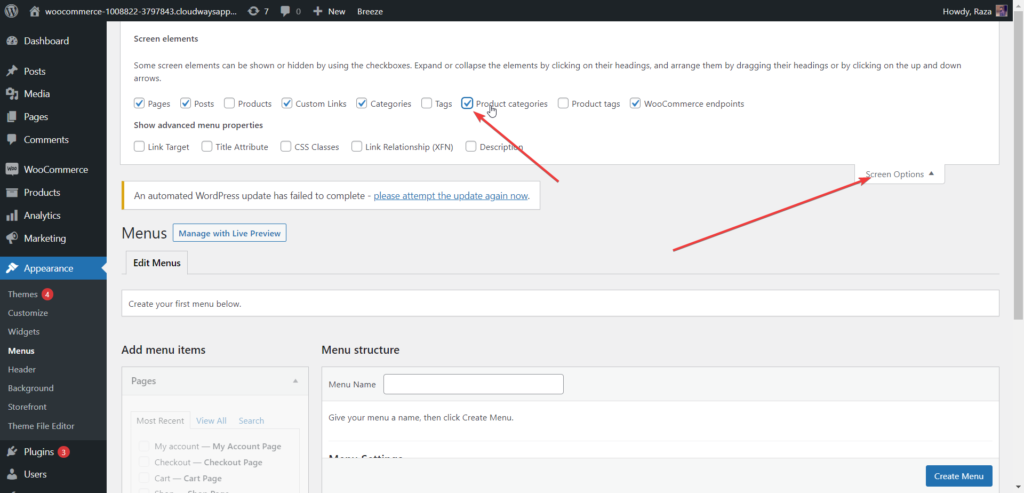This screenshot has width=1024, height=493.
Task: Click the comments bubble icon in admin bar
Action: click(x=287, y=11)
